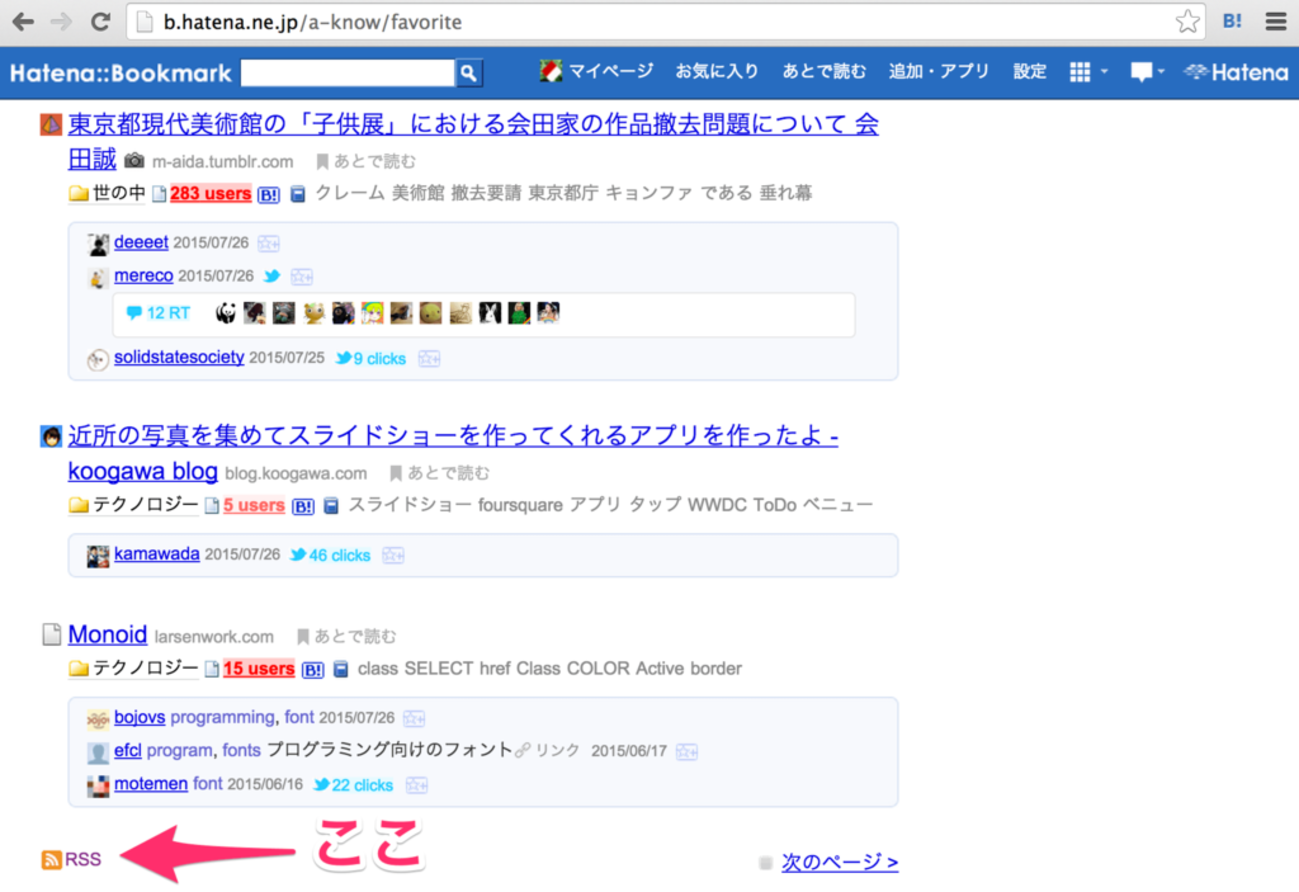
Task: Click B! button next to 5 users
Action: pos(303,507)
